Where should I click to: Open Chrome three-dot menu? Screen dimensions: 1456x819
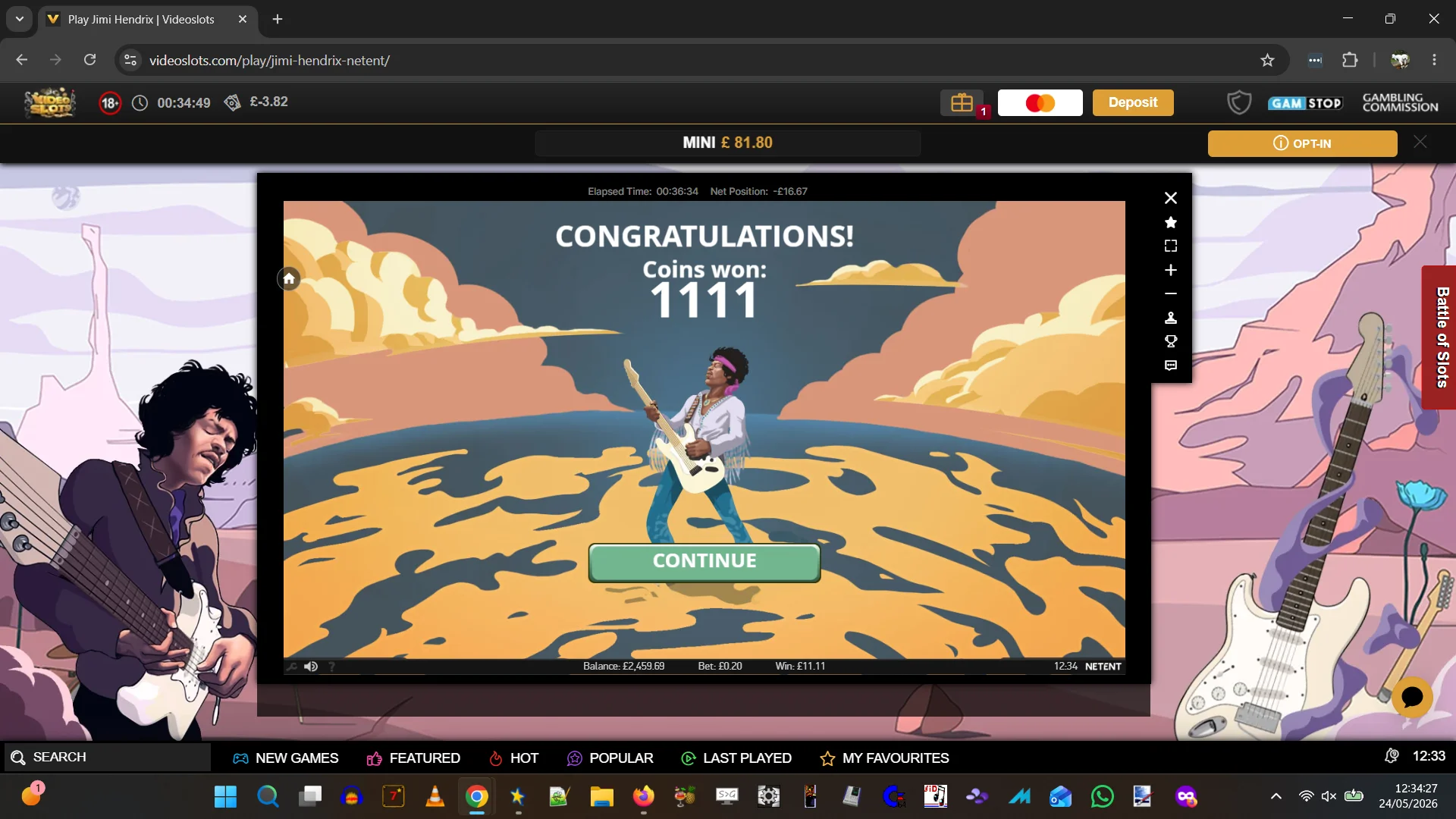coord(1434,60)
